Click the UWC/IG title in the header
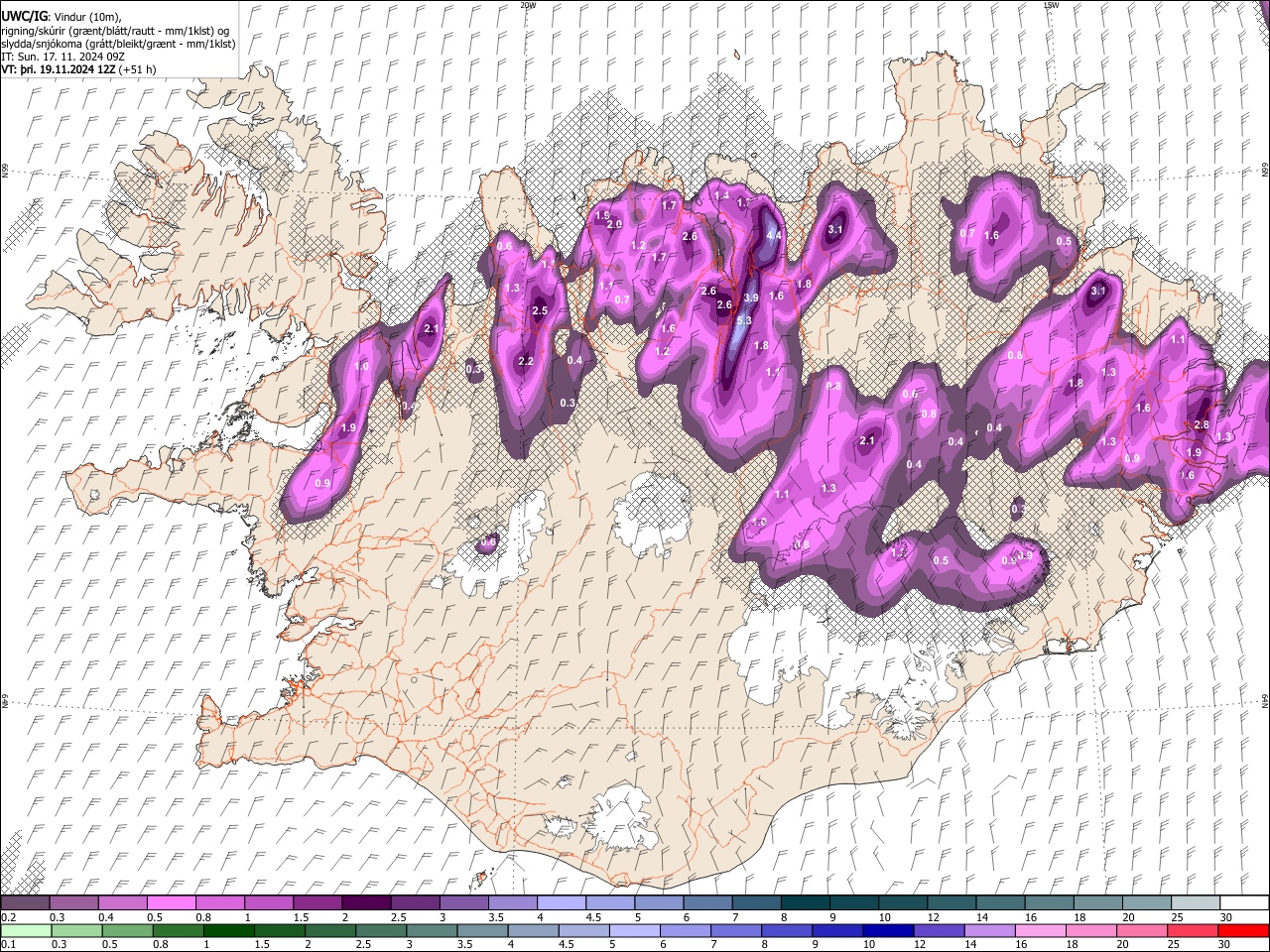The height and width of the screenshot is (952, 1270). [24, 17]
